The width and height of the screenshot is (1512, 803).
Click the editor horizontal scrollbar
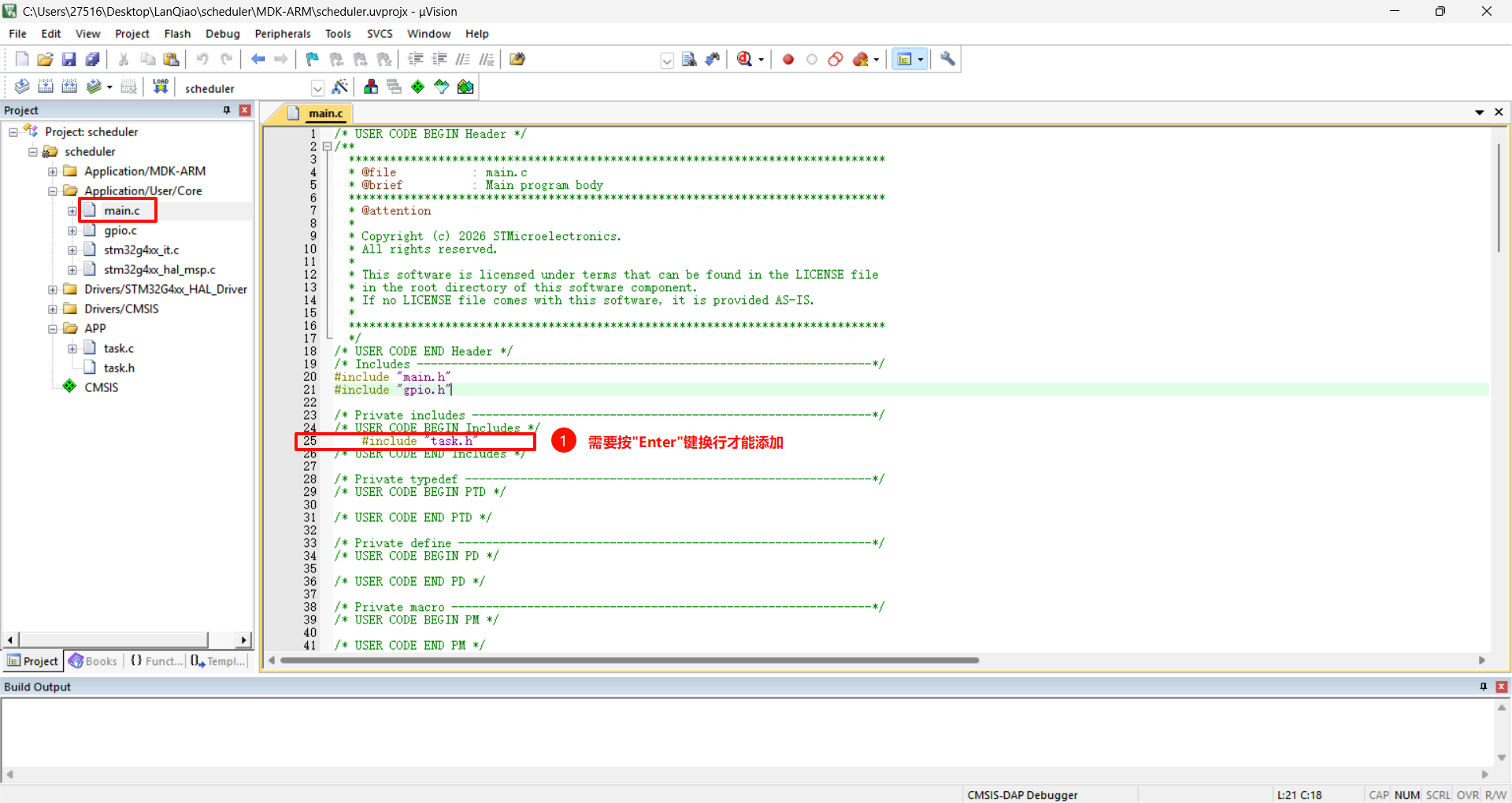tap(629, 661)
